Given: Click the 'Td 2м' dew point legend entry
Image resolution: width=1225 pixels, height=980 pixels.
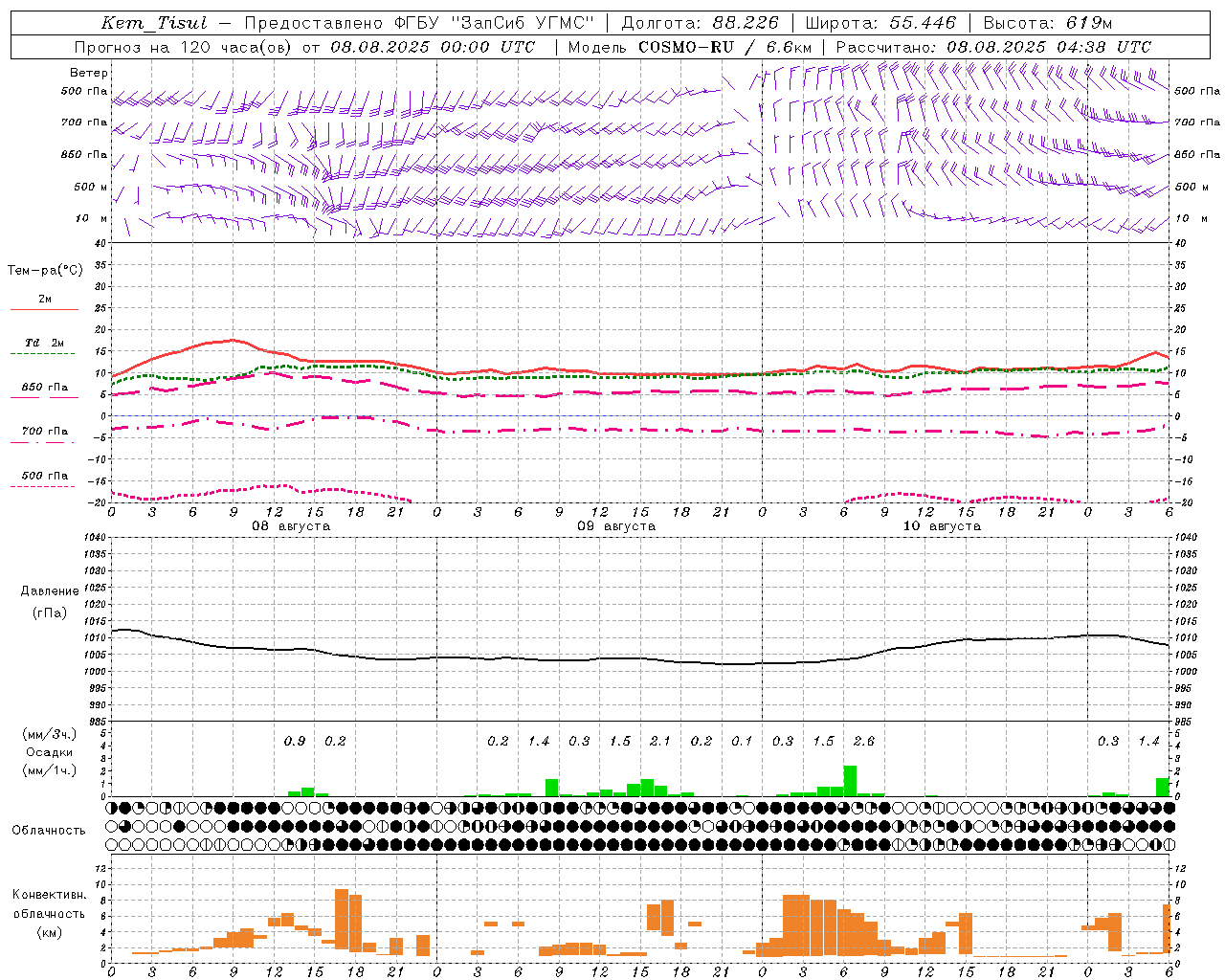Looking at the screenshot, I should (45, 342).
